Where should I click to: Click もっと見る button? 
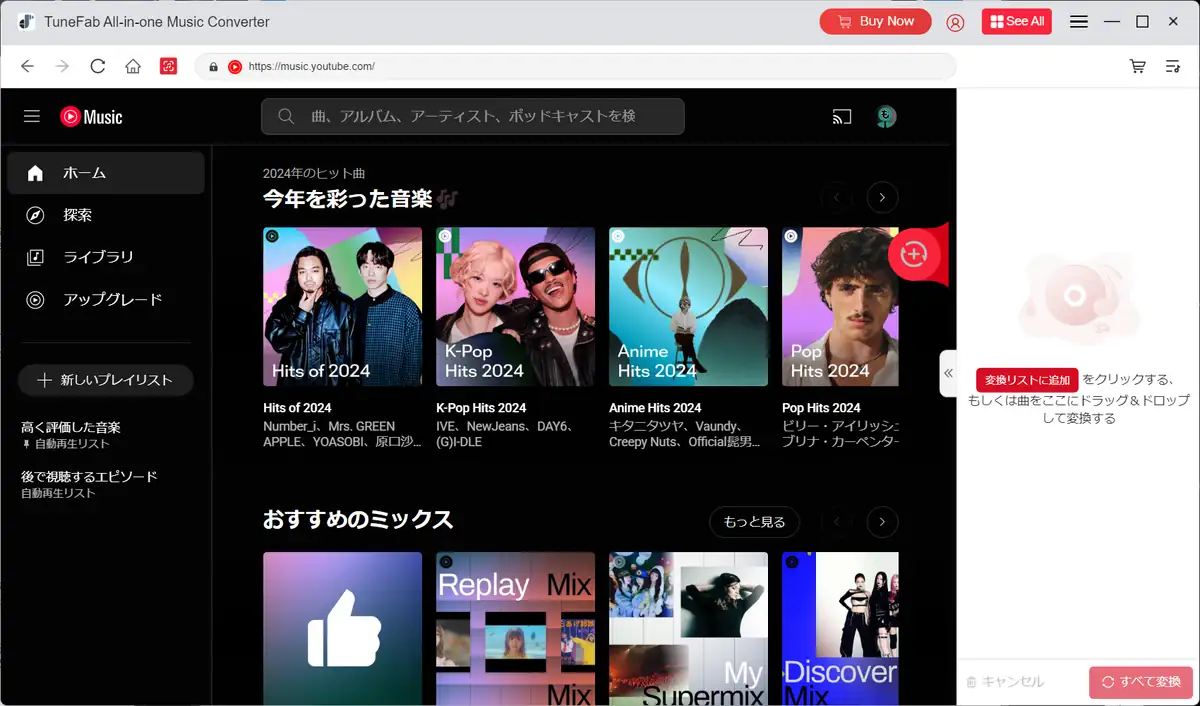(x=755, y=521)
